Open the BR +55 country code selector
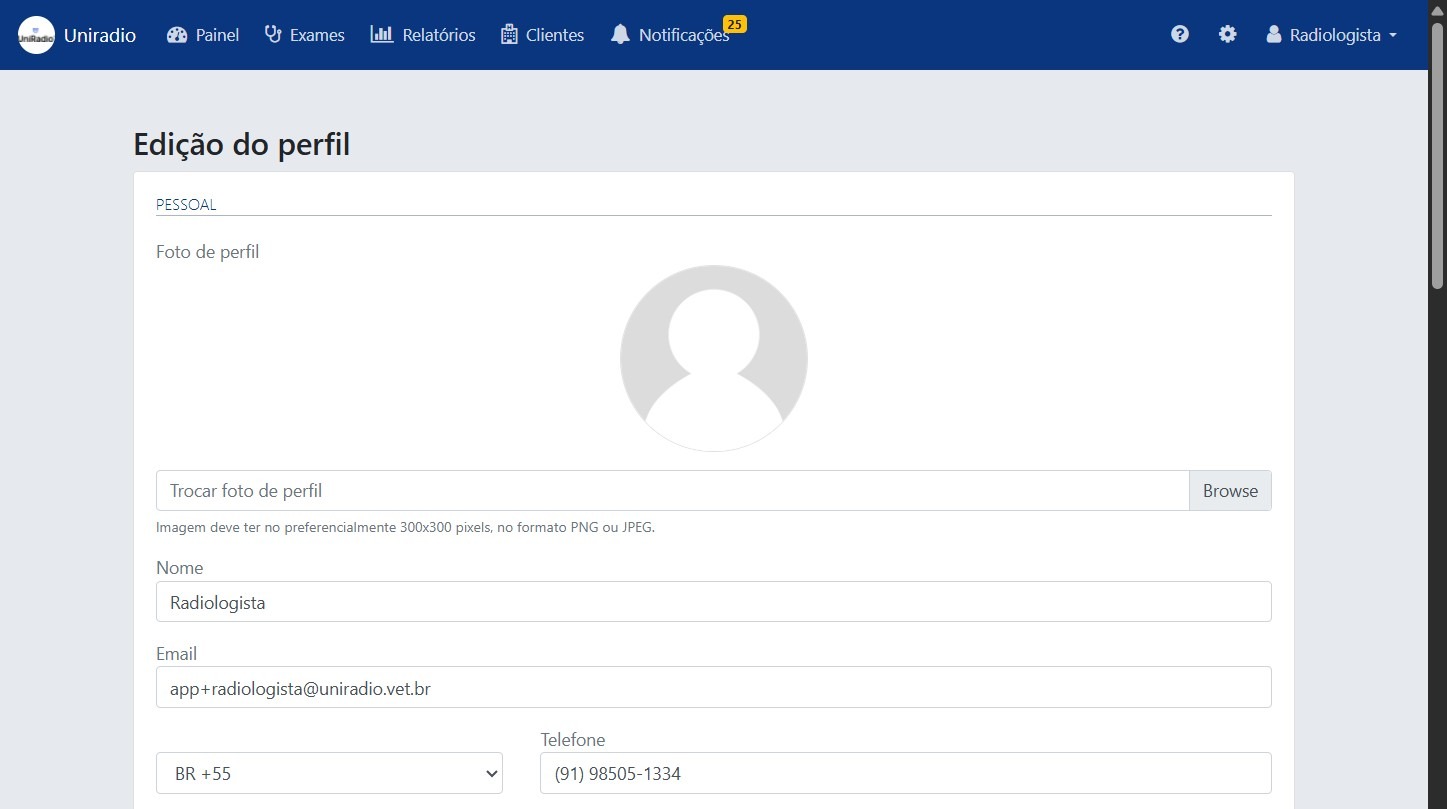This screenshot has width=1447, height=809. (329, 773)
